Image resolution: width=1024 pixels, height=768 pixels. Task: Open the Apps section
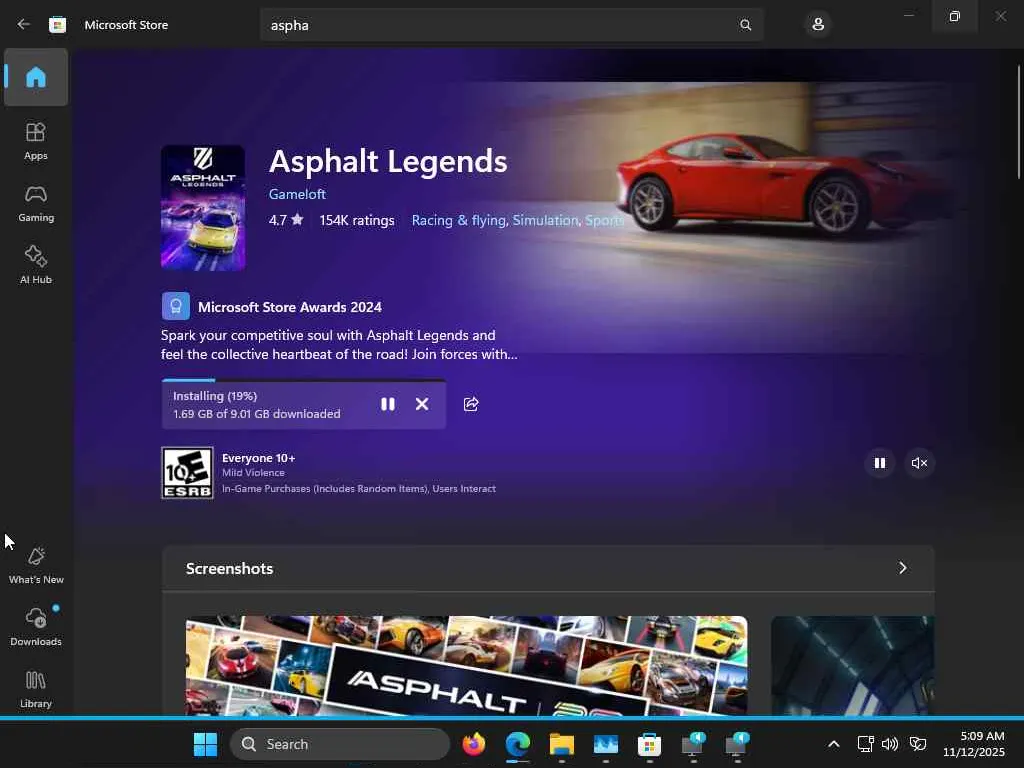pos(36,141)
